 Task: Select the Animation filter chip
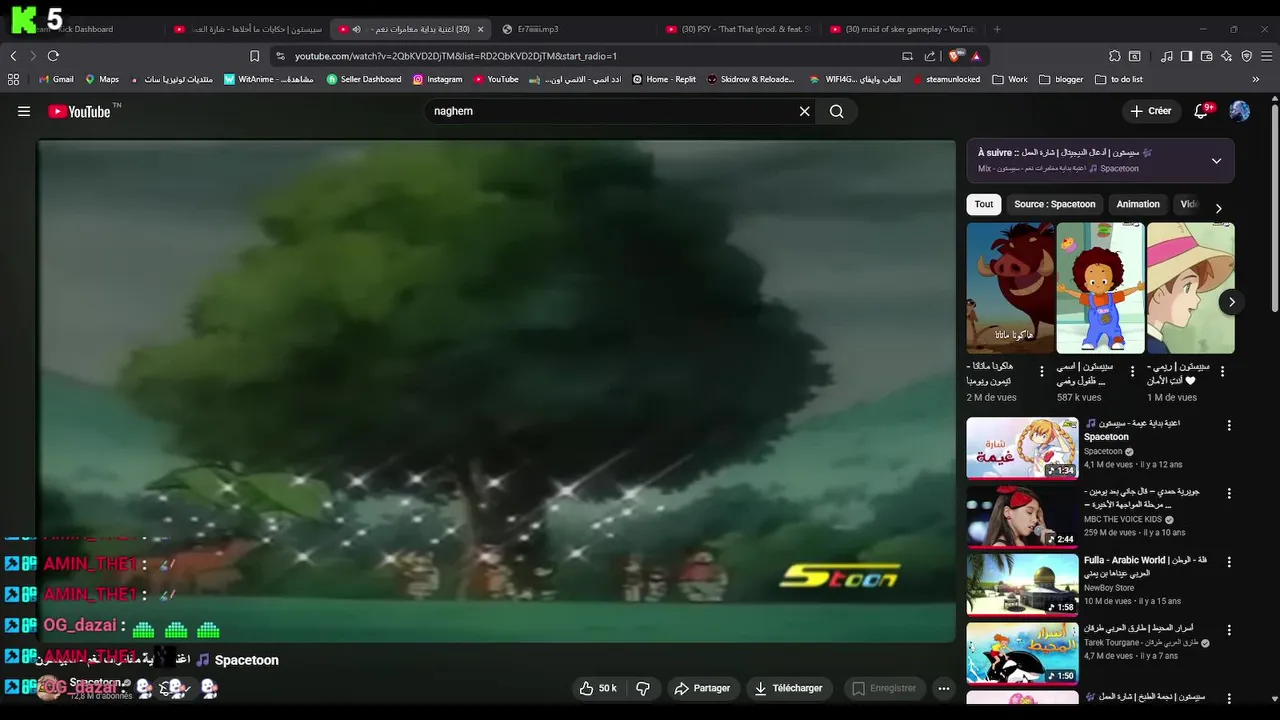coord(1138,204)
